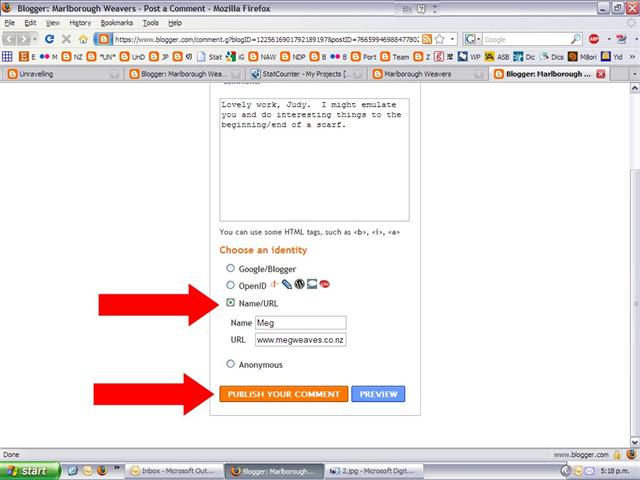Click the Adblock Plus ABP icon
Screen dimensions: 640x480
(594, 39)
